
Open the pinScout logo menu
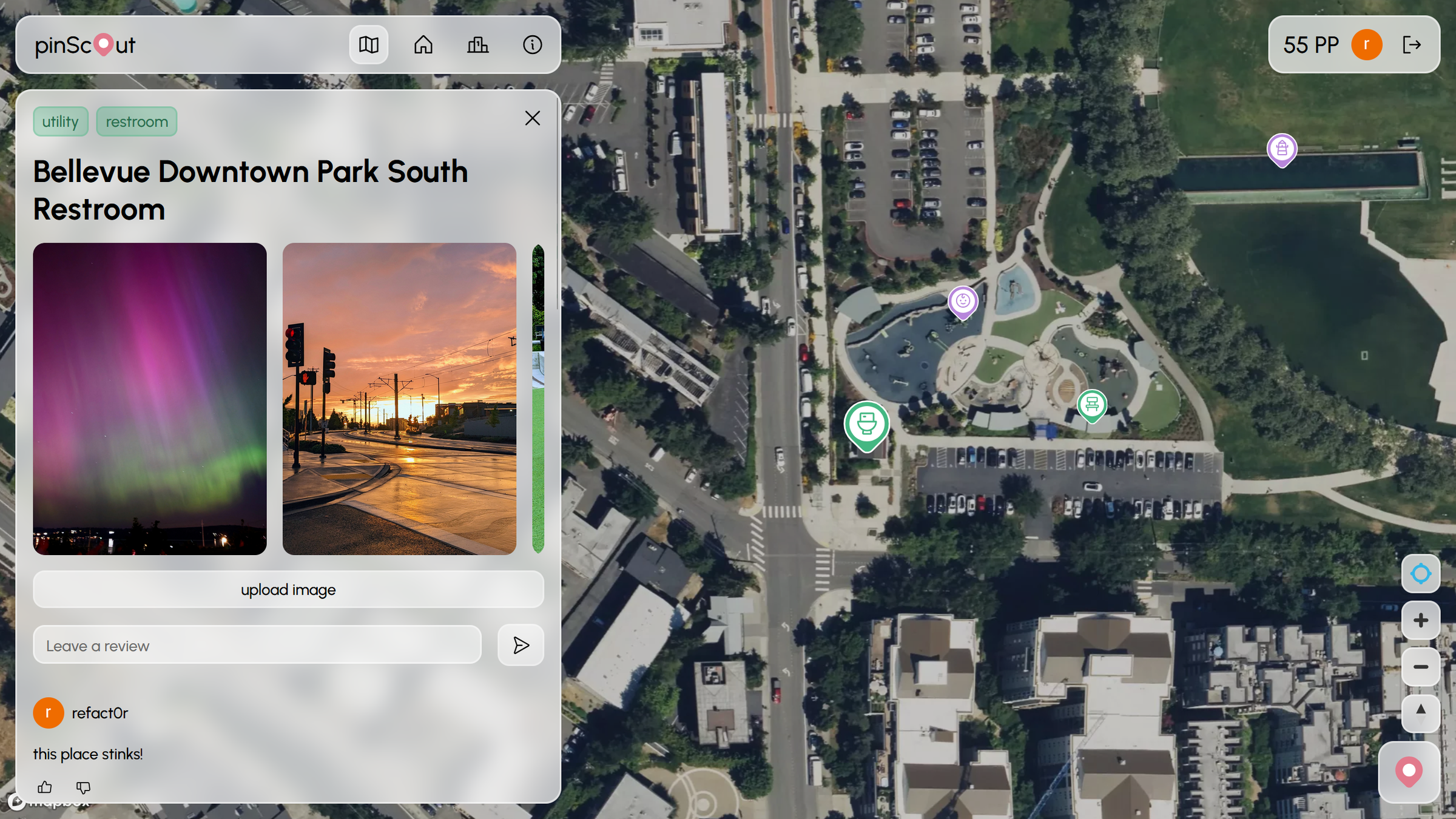tap(84, 45)
